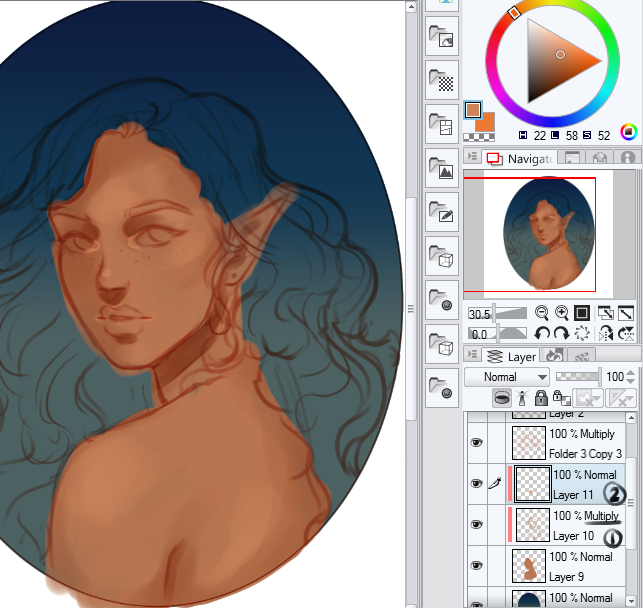Open the color pattern material folder

pos(441,36)
